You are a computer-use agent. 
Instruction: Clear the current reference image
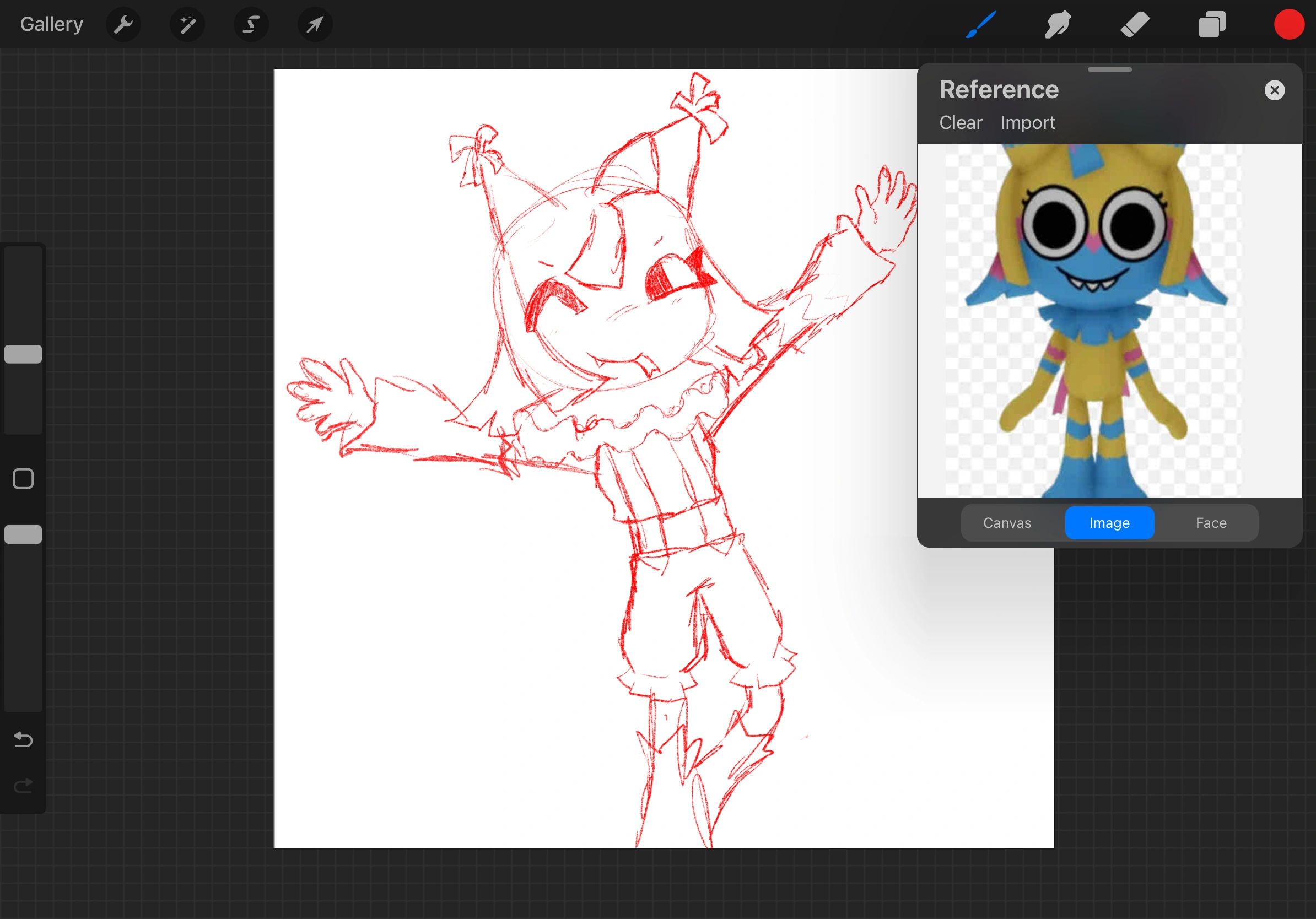pyautogui.click(x=961, y=123)
